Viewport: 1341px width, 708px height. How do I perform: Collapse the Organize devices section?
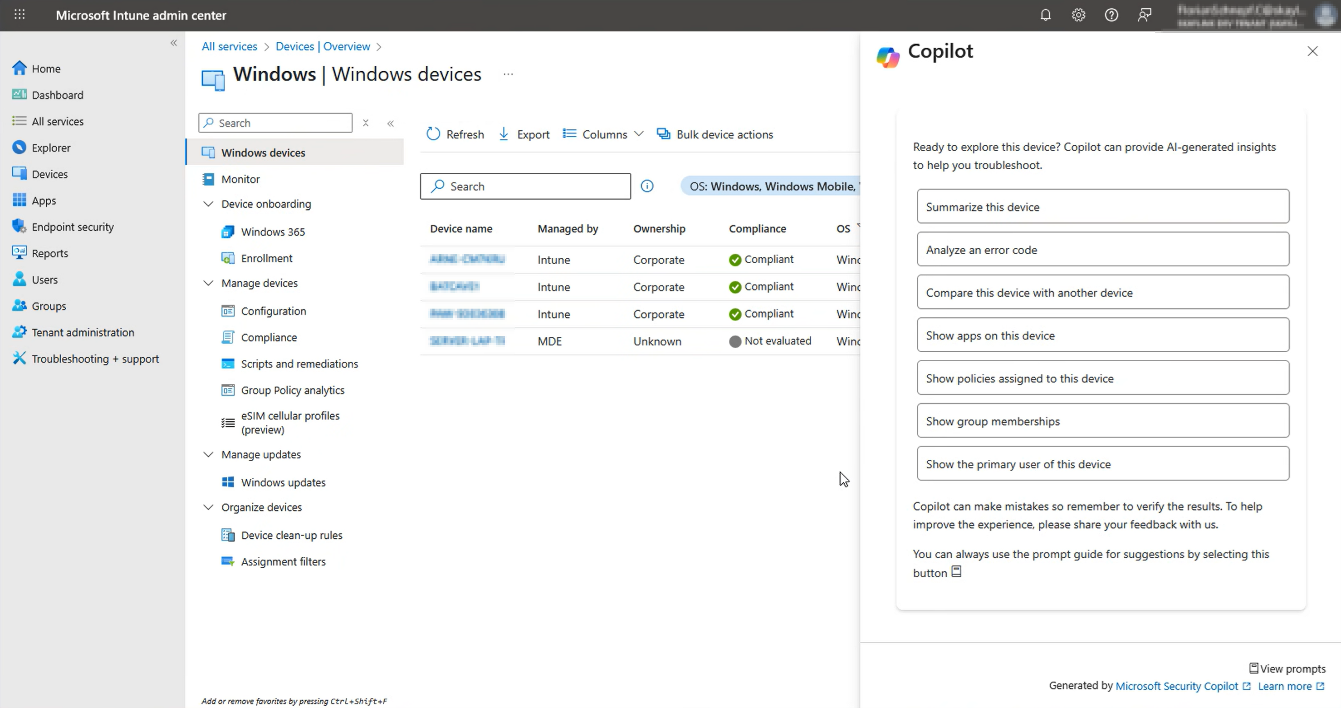[208, 507]
